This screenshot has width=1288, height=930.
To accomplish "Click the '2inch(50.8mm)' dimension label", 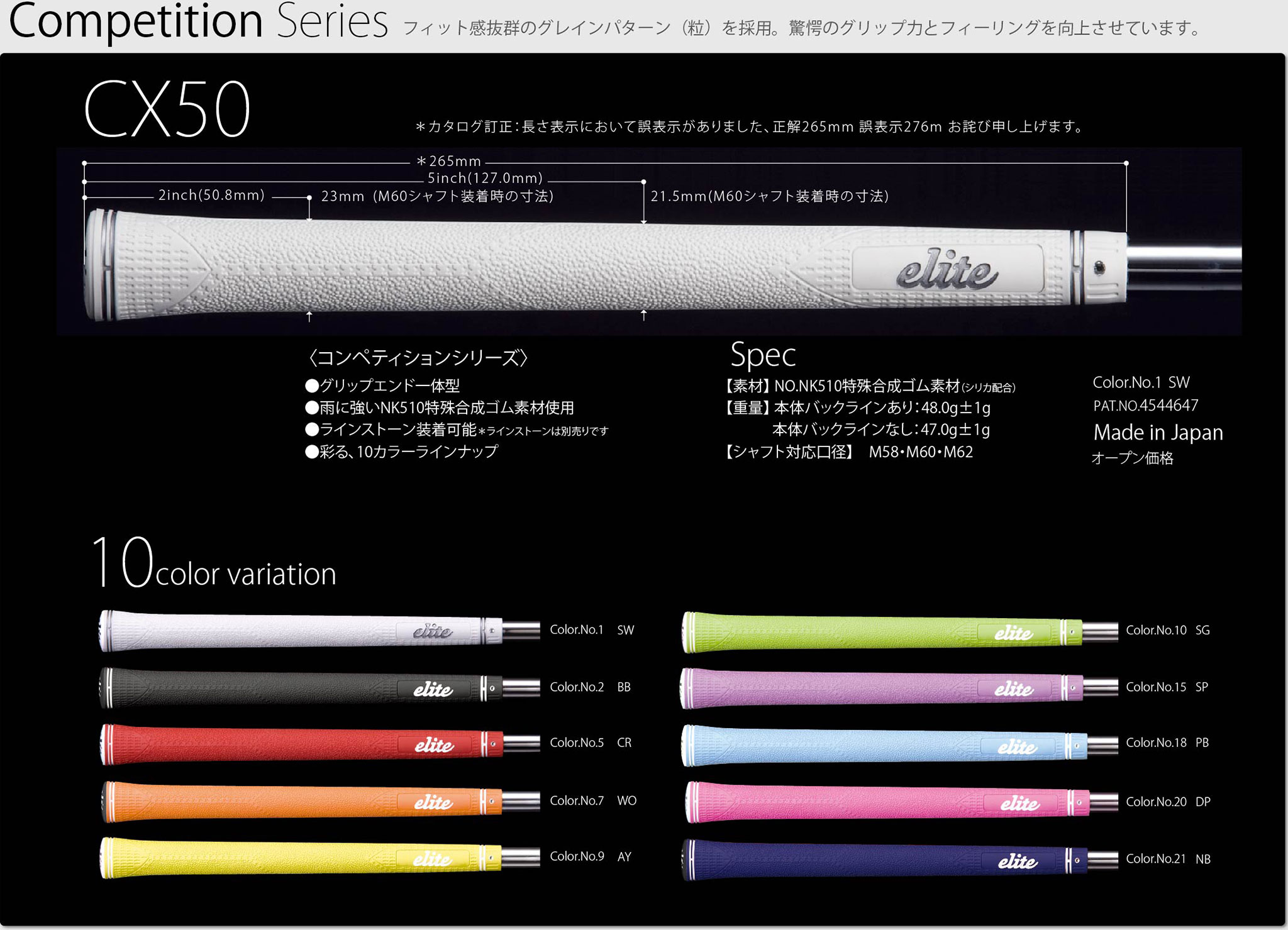I will coord(212,195).
